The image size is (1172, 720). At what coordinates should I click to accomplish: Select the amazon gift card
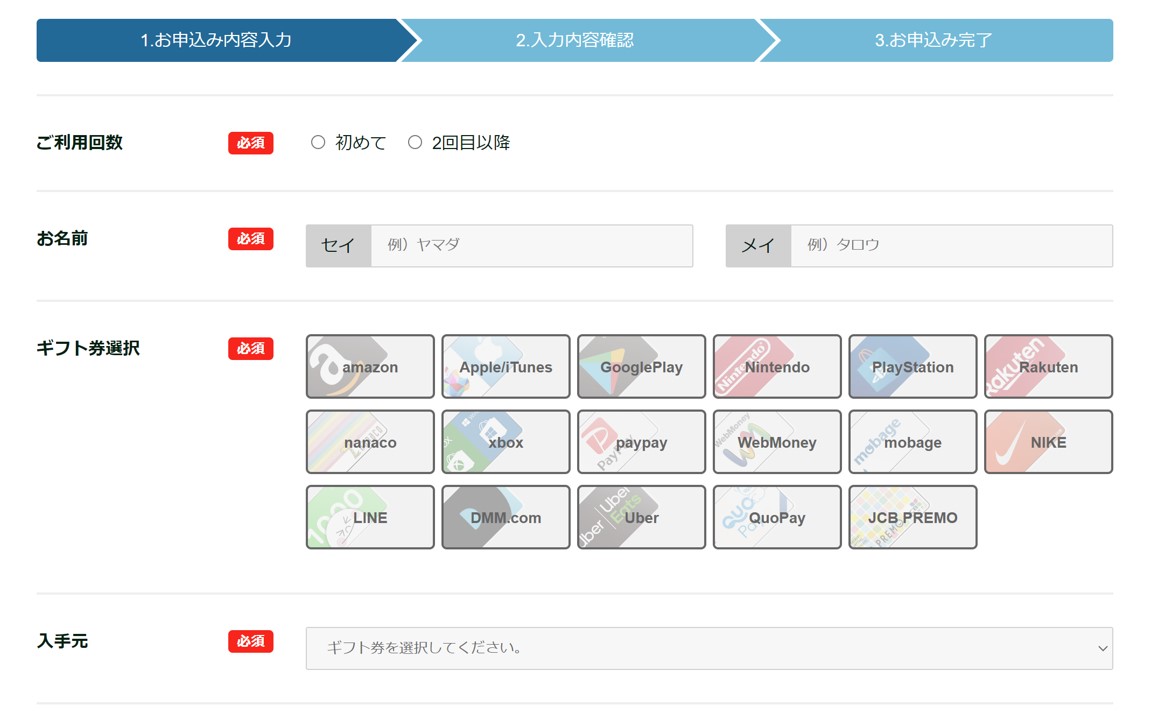point(370,366)
